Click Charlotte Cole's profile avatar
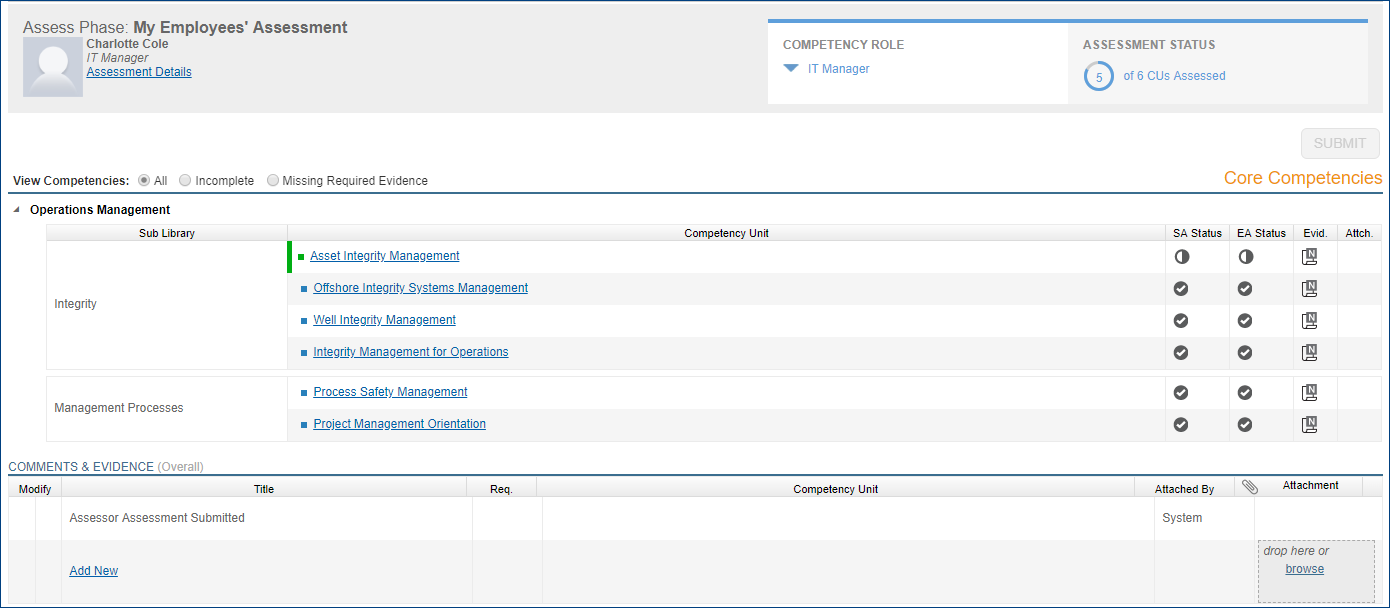The height and width of the screenshot is (608, 1390). pos(53,67)
